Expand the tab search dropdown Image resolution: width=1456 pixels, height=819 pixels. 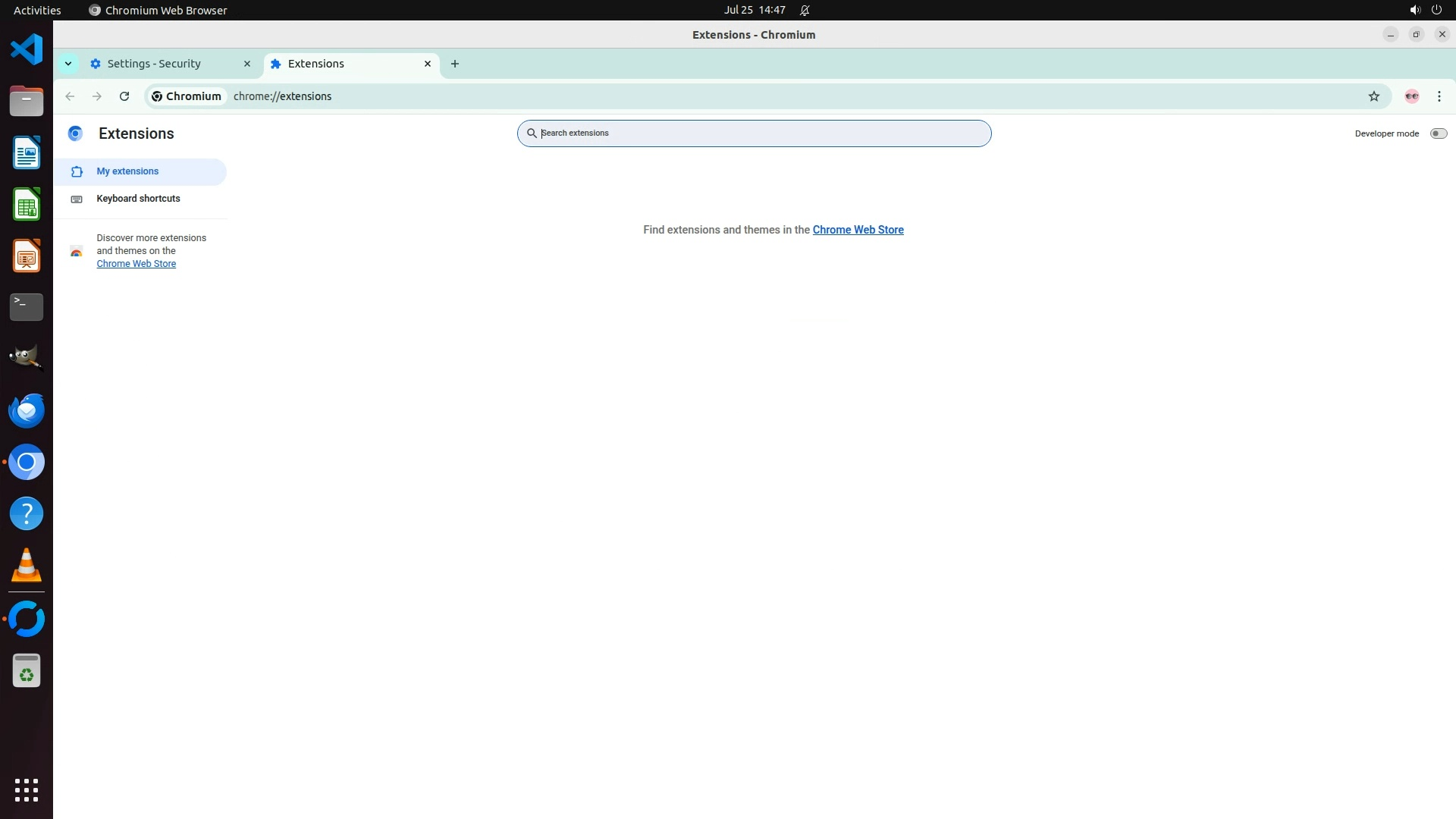click(x=68, y=64)
